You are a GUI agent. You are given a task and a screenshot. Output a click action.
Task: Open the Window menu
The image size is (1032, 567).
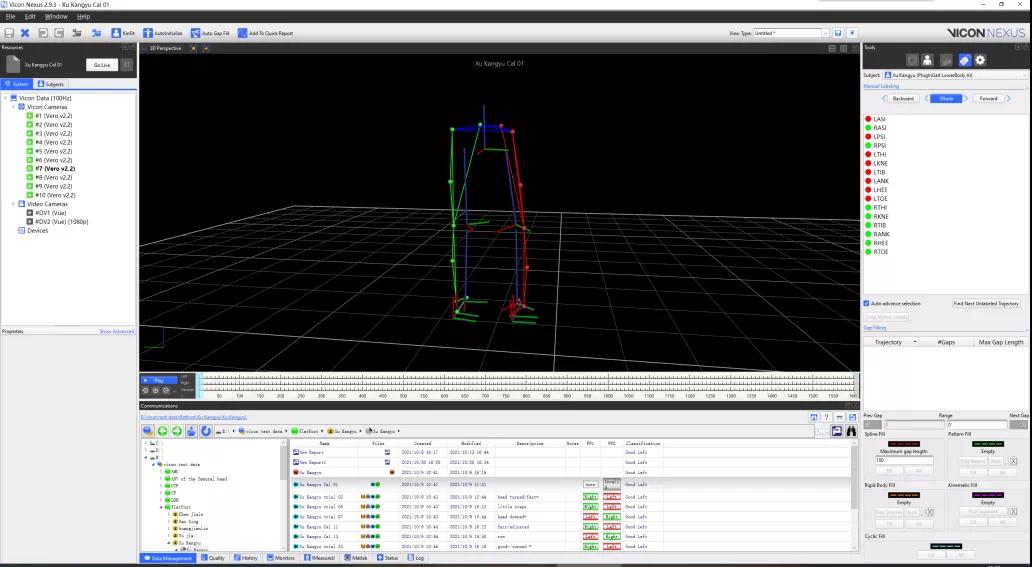[56, 16]
